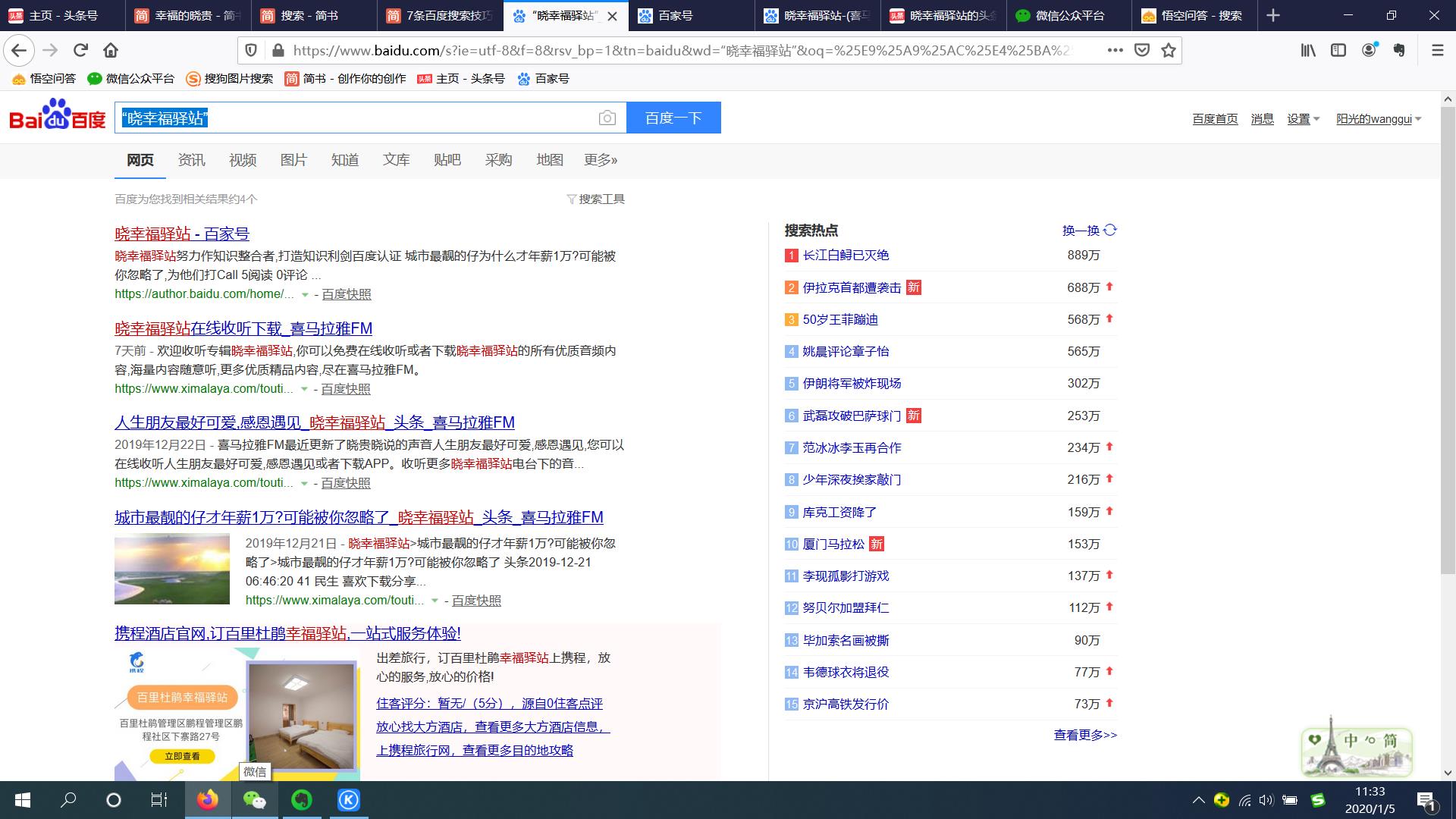Screen dimensions: 1456x819
Task: Search by image using camera icon
Action: [607, 118]
